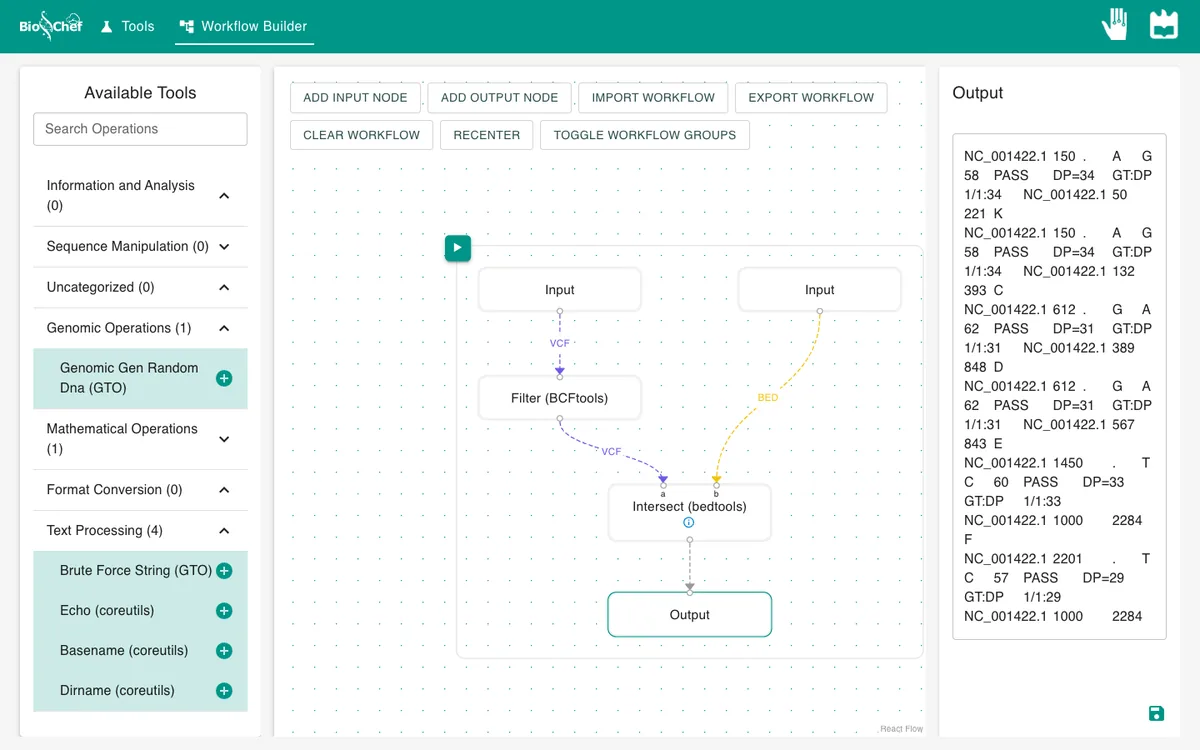Viewport: 1200px width, 750px height.
Task: Click the BED edge label
Action: pos(768,398)
